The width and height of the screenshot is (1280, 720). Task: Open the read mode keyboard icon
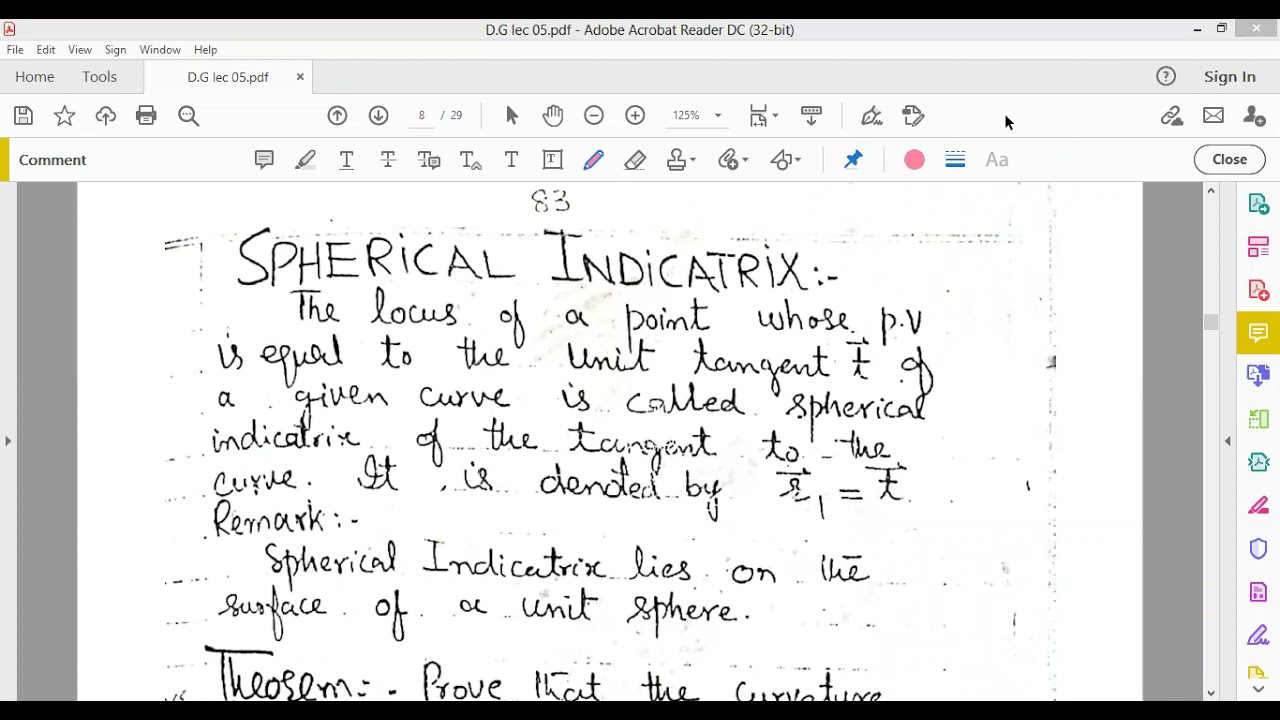click(811, 116)
